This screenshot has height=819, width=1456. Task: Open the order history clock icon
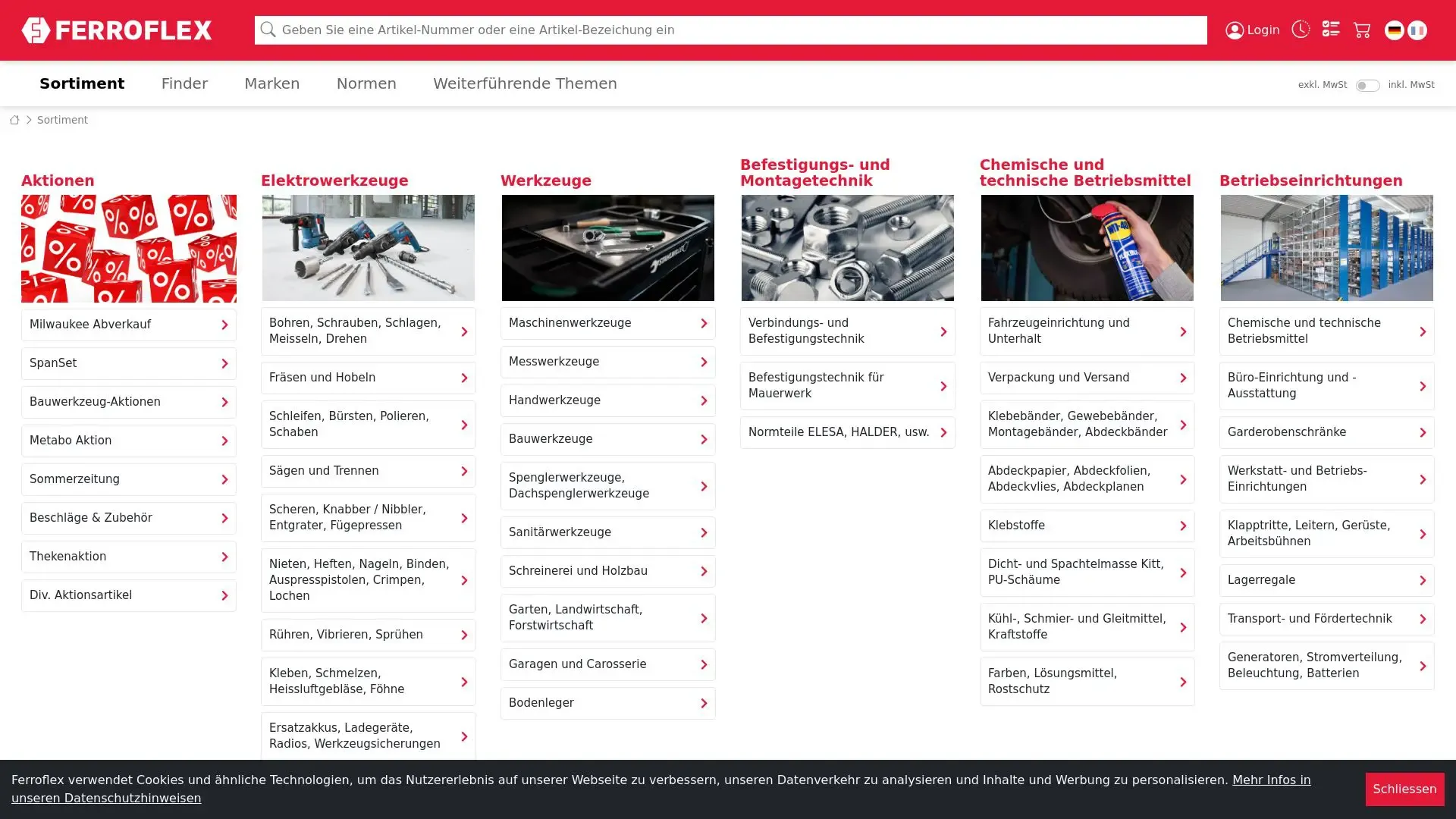tap(1301, 30)
